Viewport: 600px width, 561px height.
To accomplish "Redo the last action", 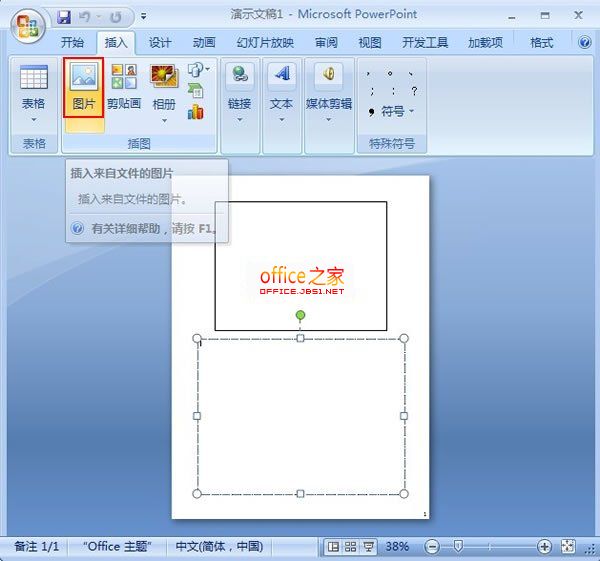I will pyautogui.click(x=115, y=17).
